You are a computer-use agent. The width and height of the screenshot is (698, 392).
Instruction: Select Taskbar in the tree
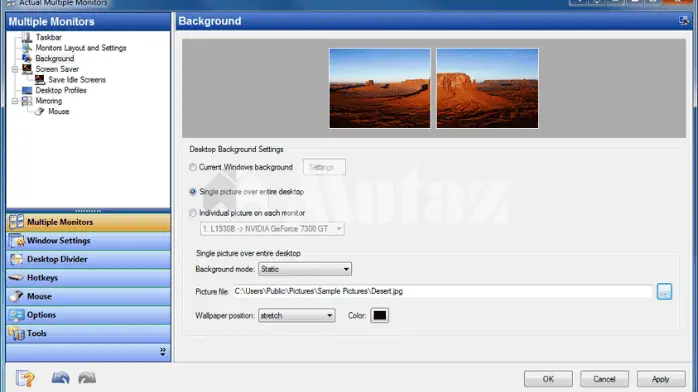coord(49,37)
